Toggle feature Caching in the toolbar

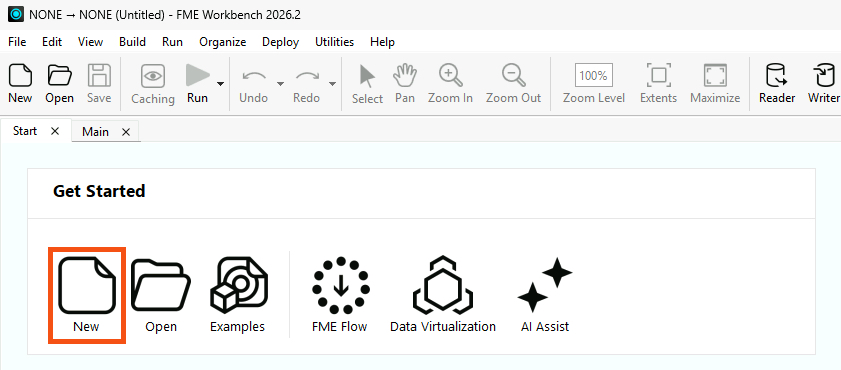click(153, 84)
